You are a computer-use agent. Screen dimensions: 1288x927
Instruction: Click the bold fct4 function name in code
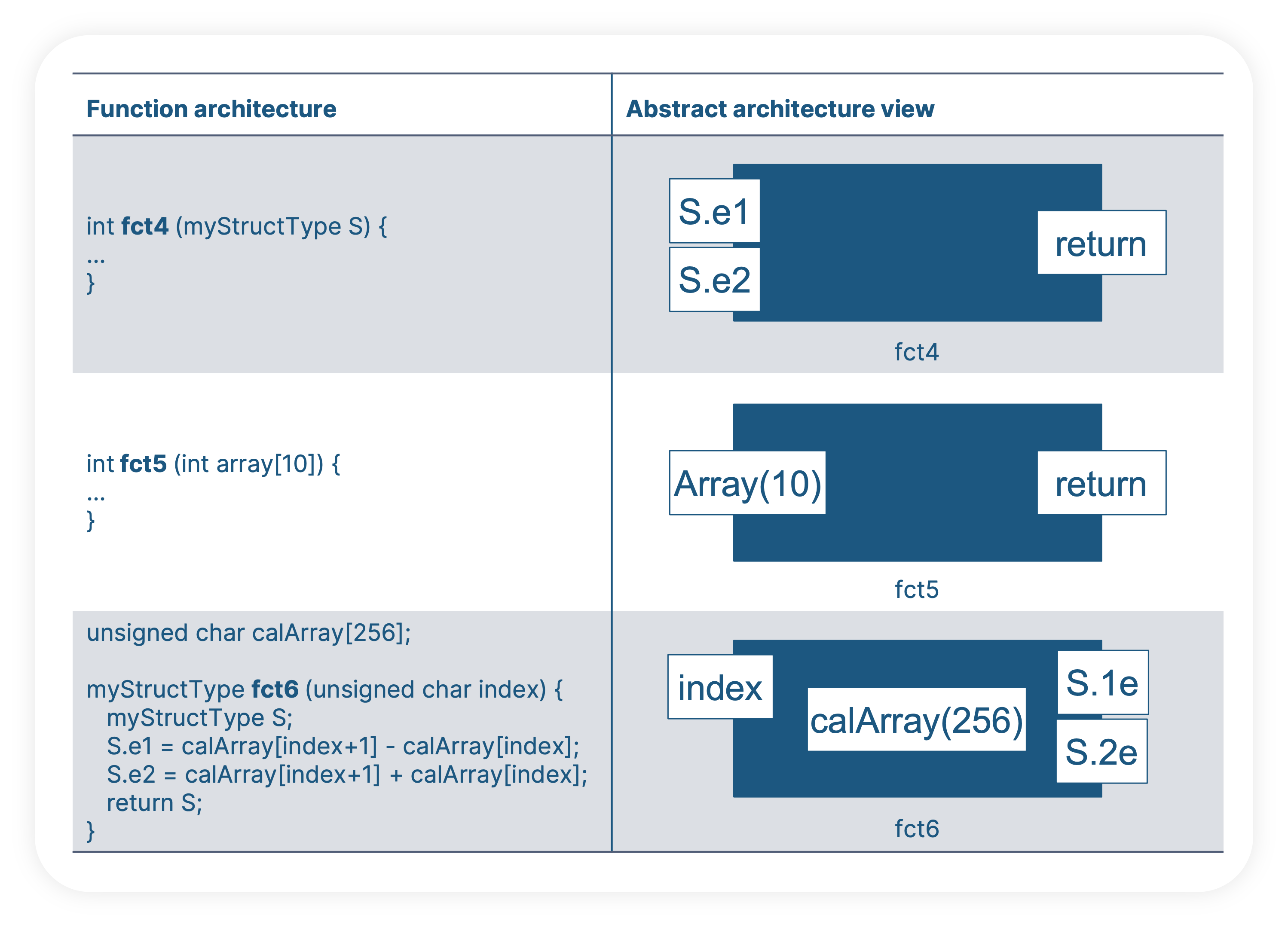coord(145,226)
